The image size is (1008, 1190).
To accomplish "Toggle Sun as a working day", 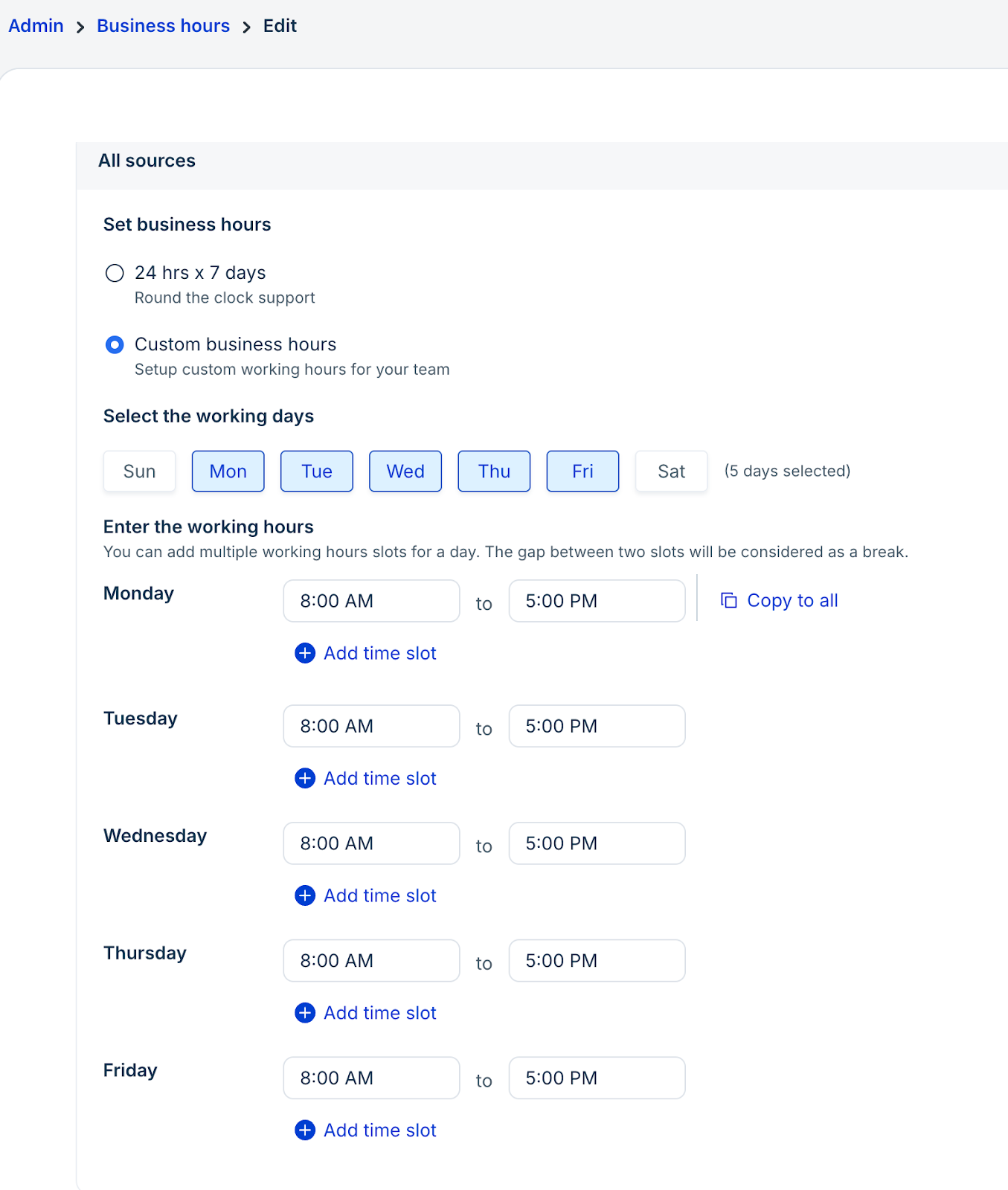I will pos(140,471).
